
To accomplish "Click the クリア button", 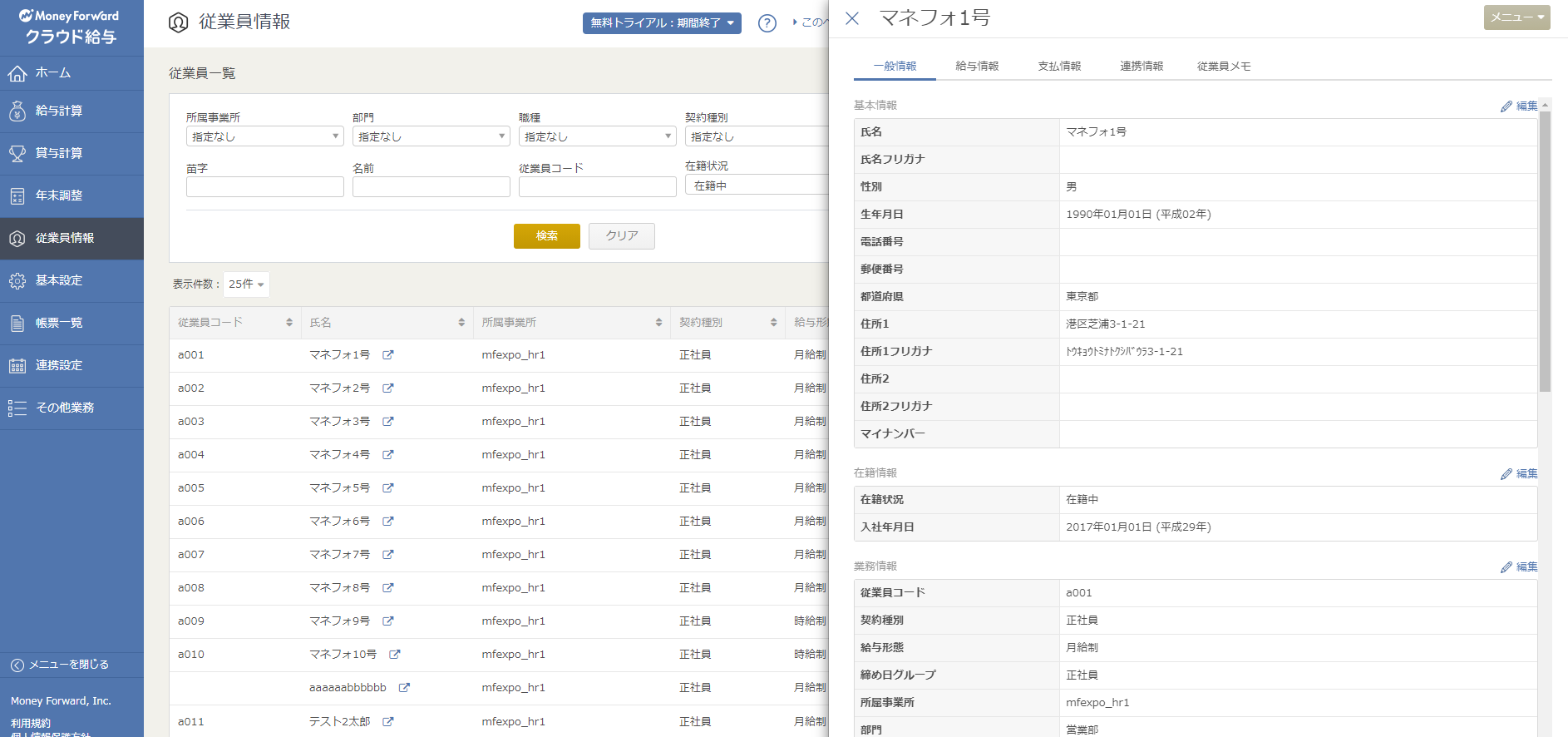I will tap(621, 236).
